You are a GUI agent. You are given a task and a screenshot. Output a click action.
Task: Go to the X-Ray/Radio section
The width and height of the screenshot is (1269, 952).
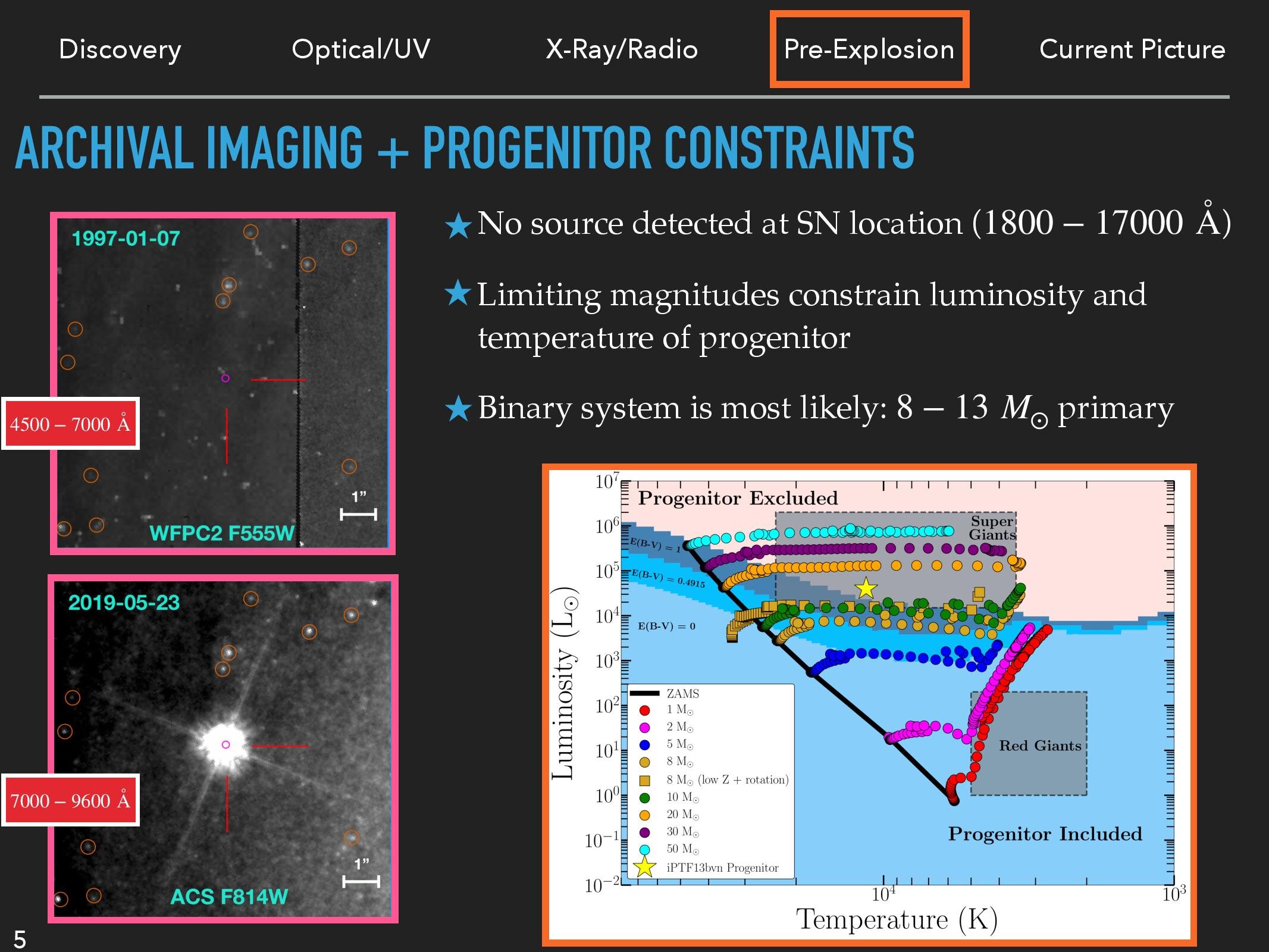(622, 49)
